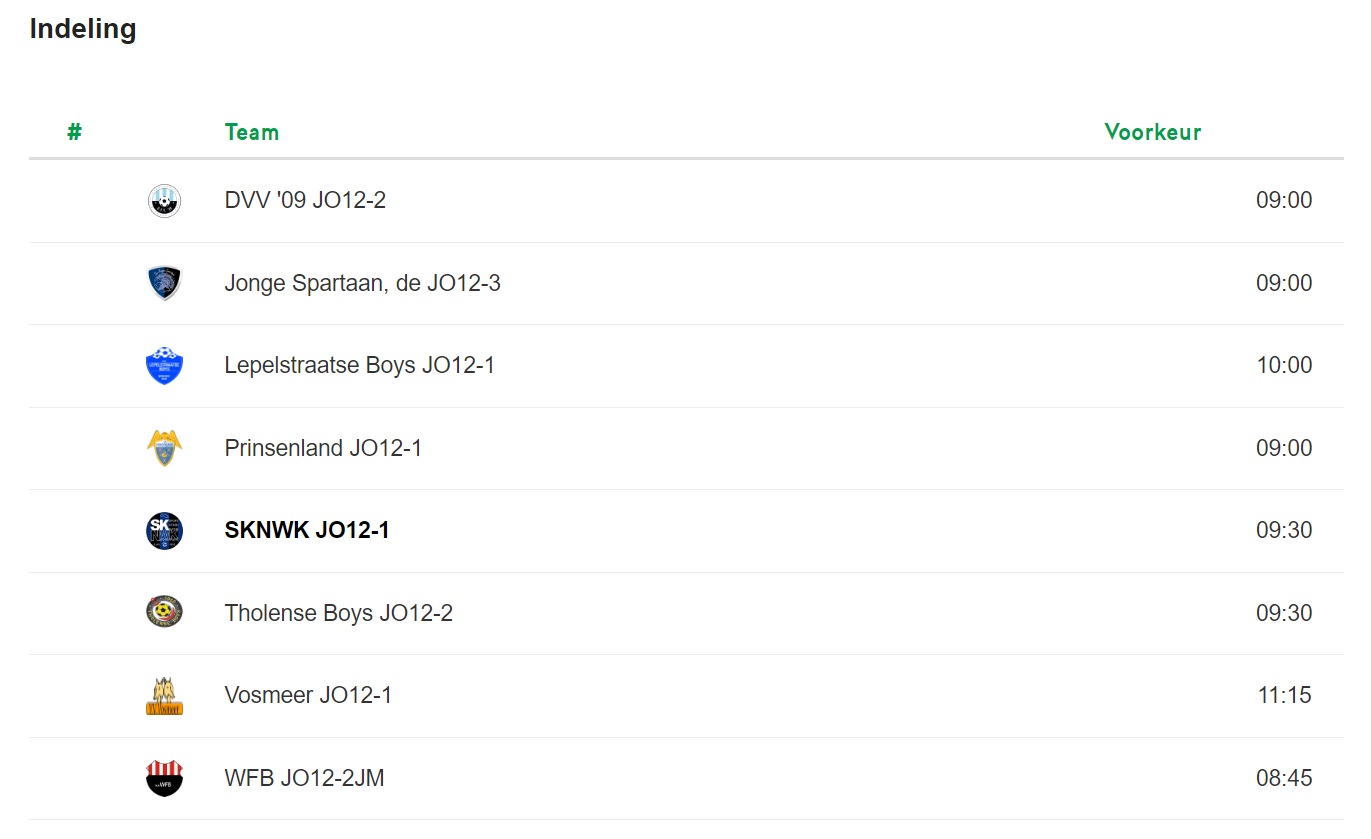Open team DVV '09 JO12-2

click(x=305, y=200)
